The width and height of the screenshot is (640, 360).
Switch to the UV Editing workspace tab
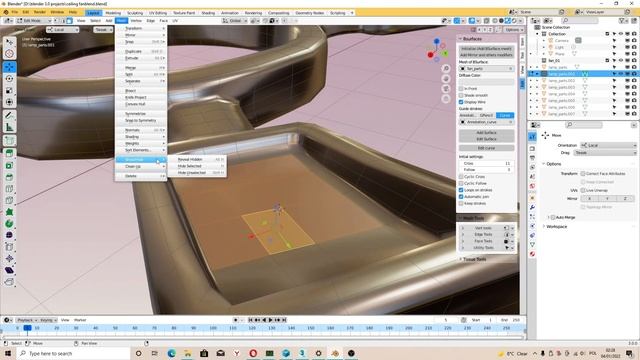tap(158, 13)
